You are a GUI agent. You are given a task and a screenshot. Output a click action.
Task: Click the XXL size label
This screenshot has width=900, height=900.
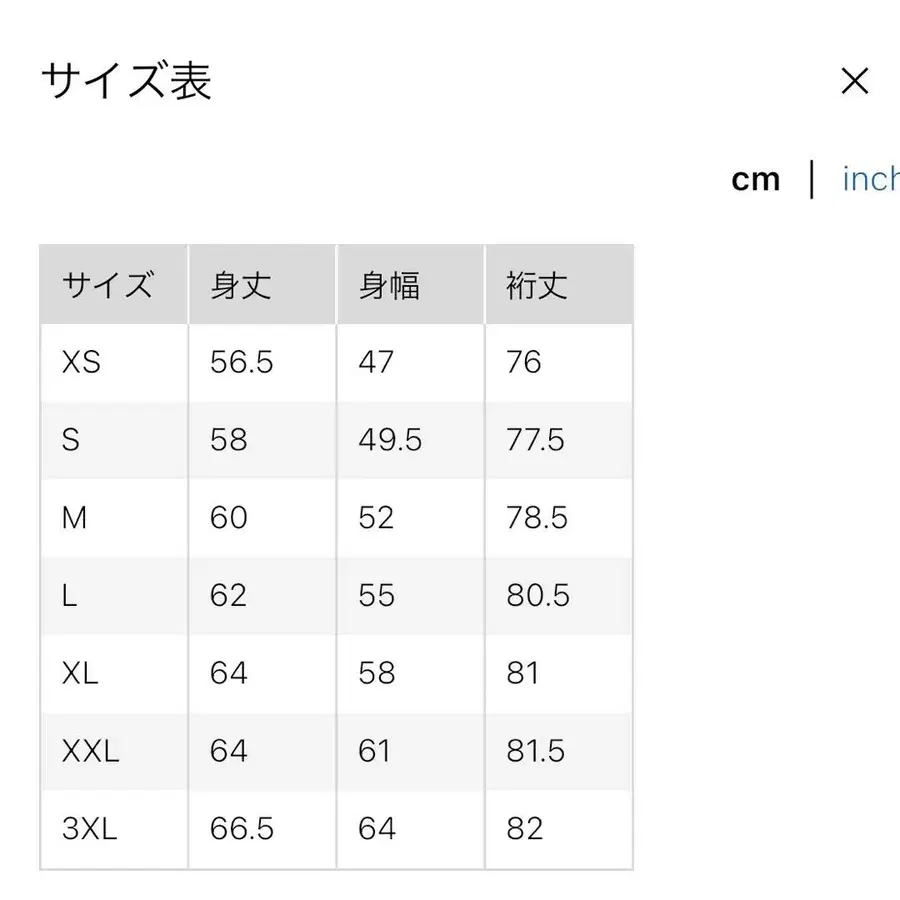tap(90, 751)
